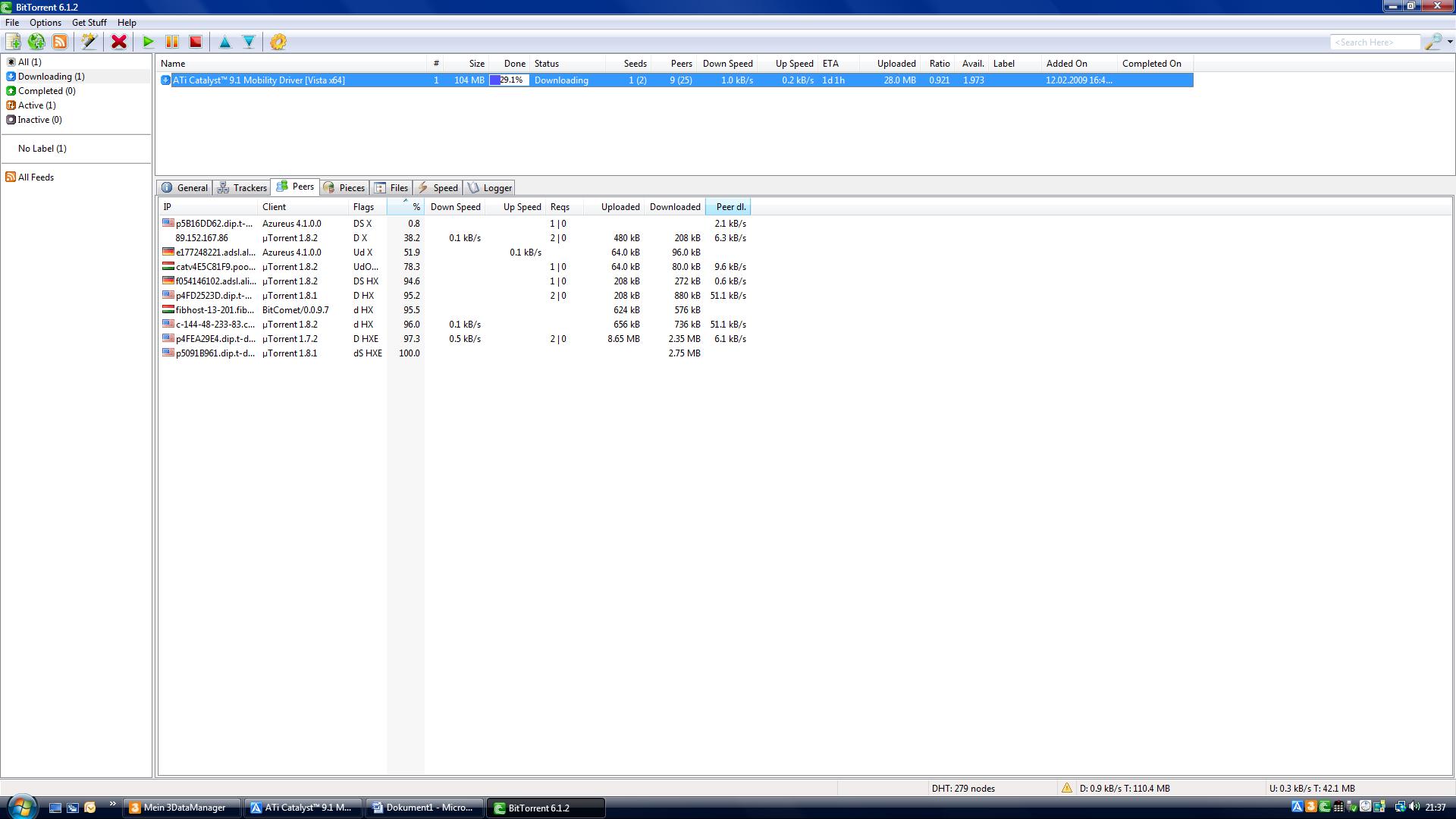
Task: Open the Options menu
Action: tap(45, 23)
